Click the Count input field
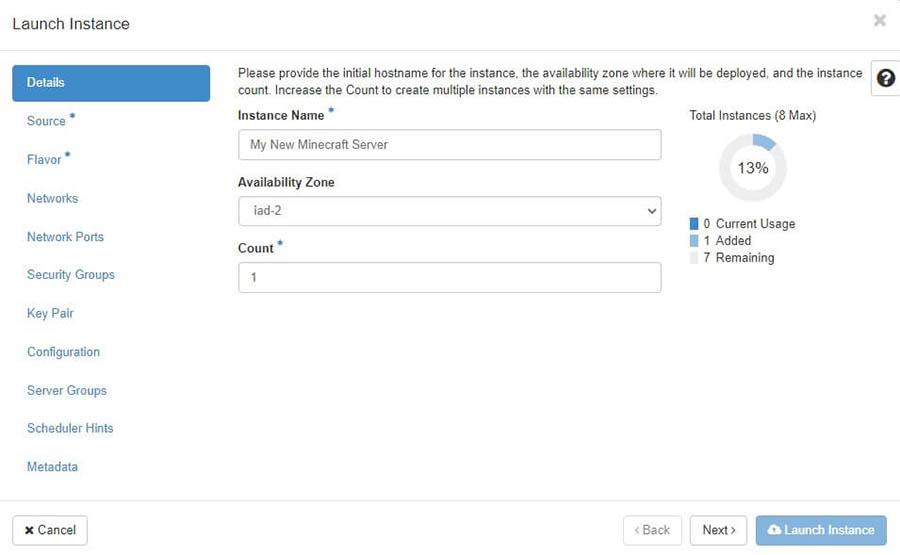Viewport: 900px width, 555px height. click(x=449, y=277)
